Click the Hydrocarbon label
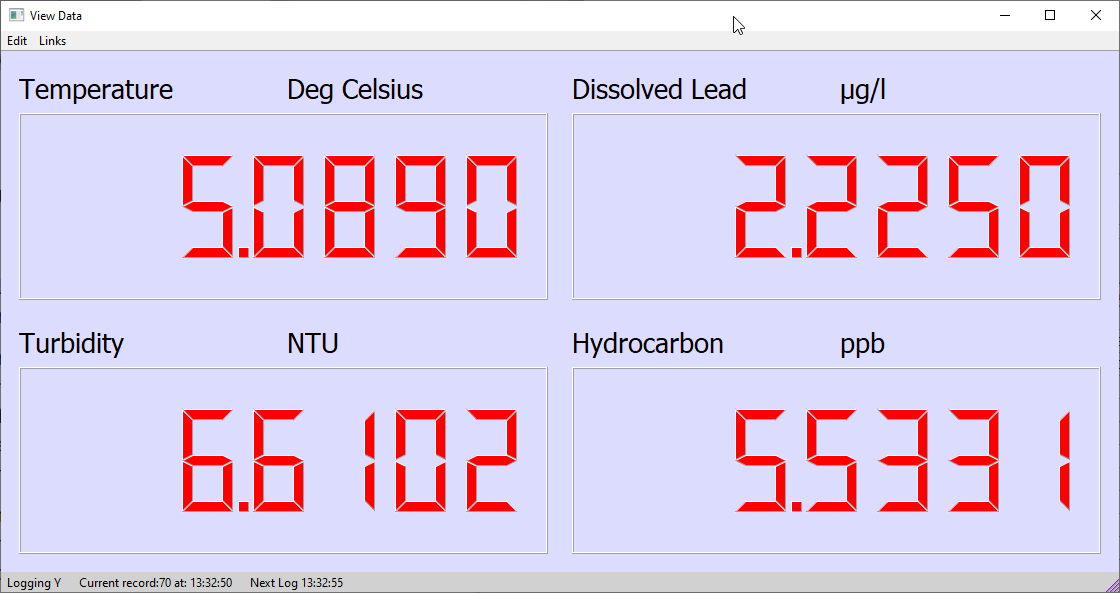The image size is (1120, 593). 647,344
